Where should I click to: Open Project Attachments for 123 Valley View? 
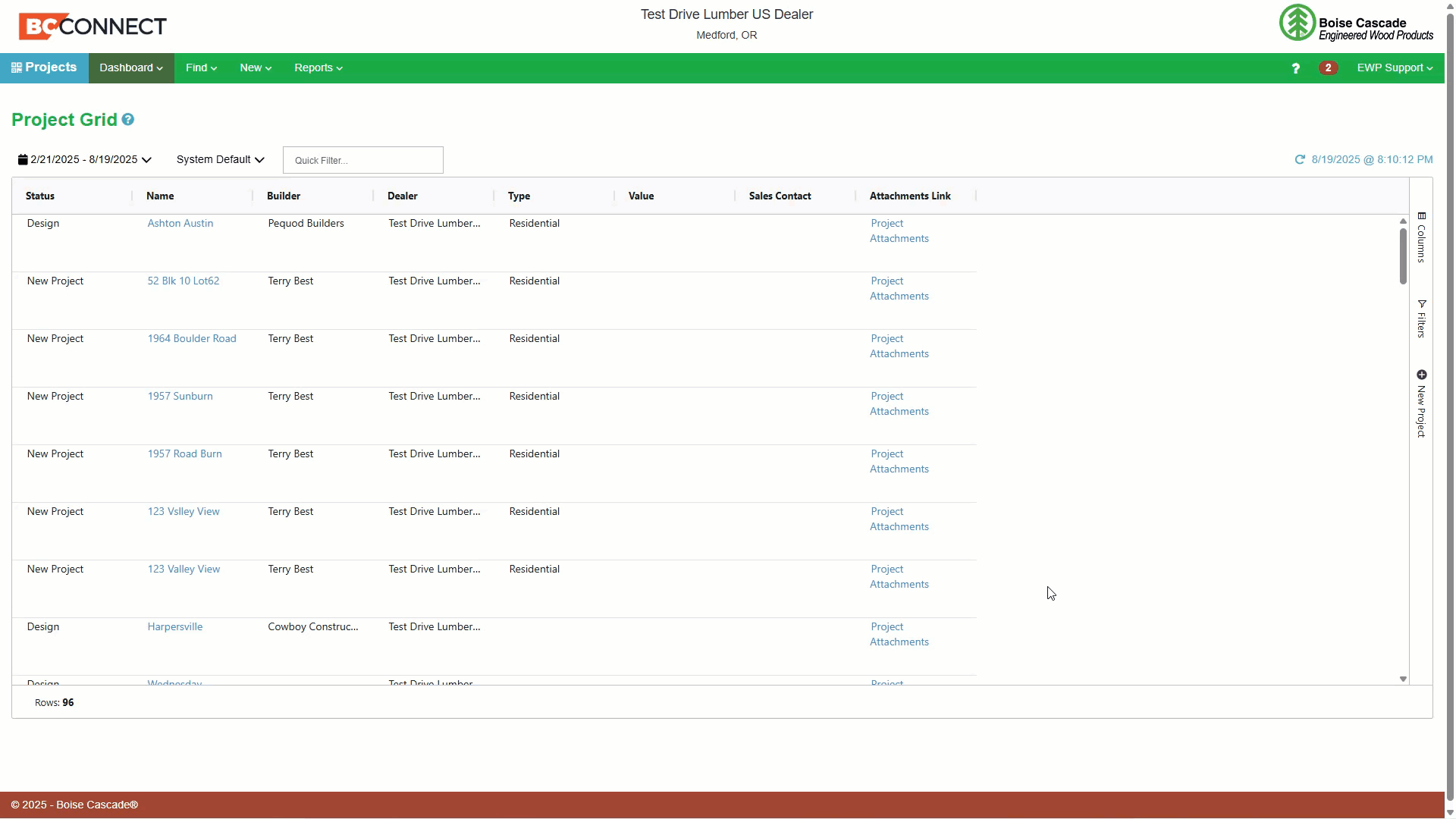(x=899, y=577)
